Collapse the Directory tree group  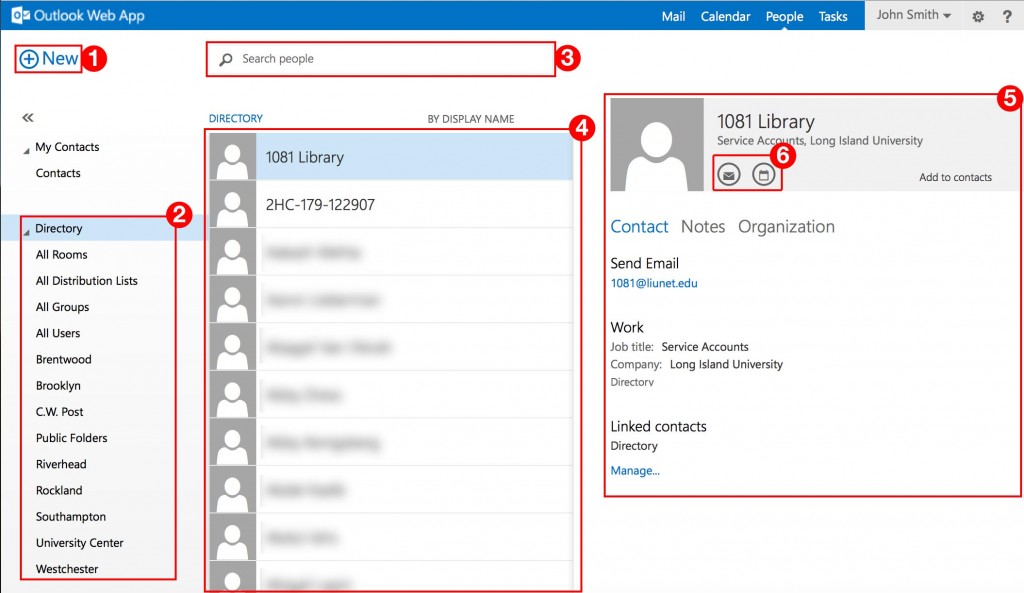point(27,231)
